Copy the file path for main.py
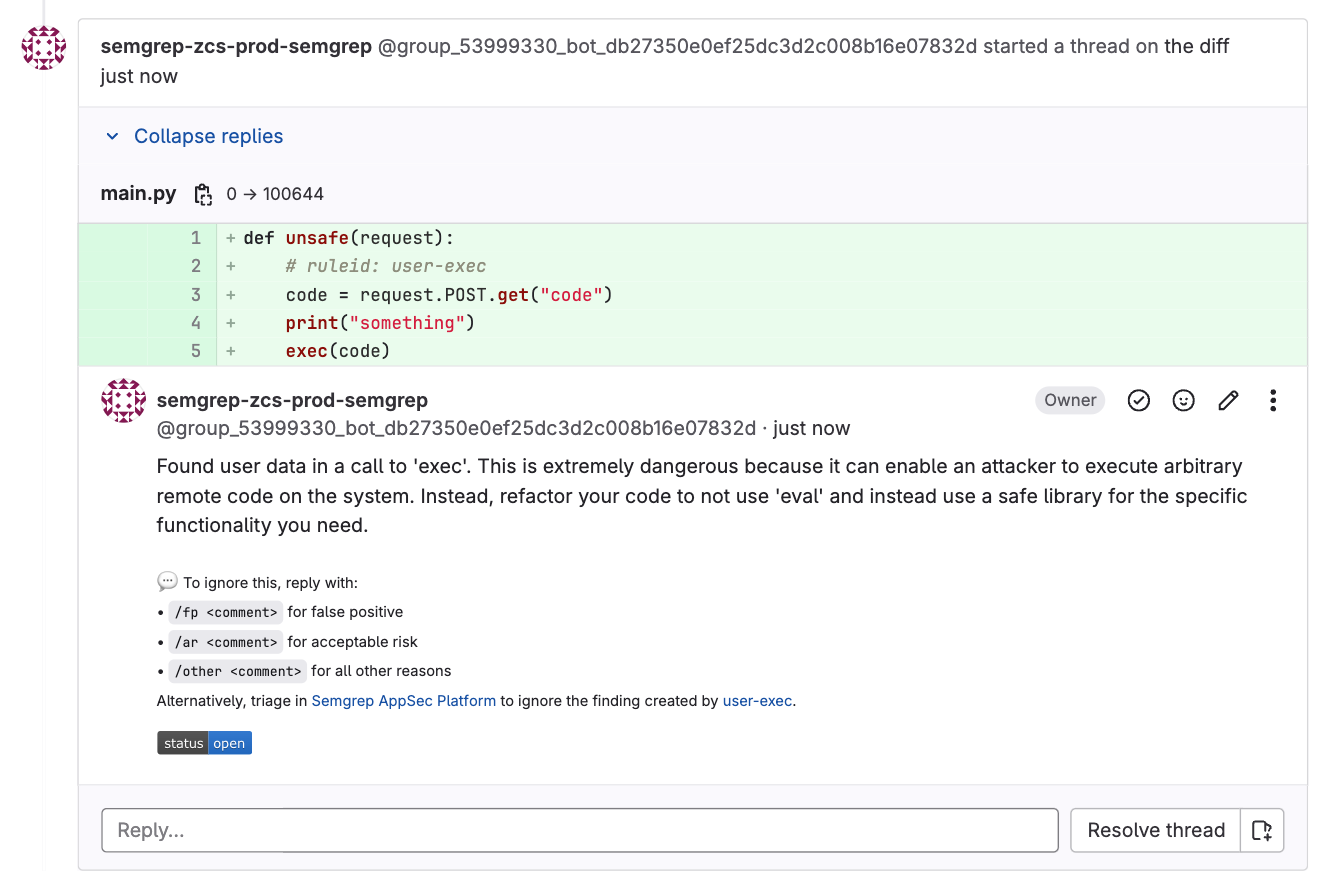The width and height of the screenshot is (1342, 888). tap(203, 194)
